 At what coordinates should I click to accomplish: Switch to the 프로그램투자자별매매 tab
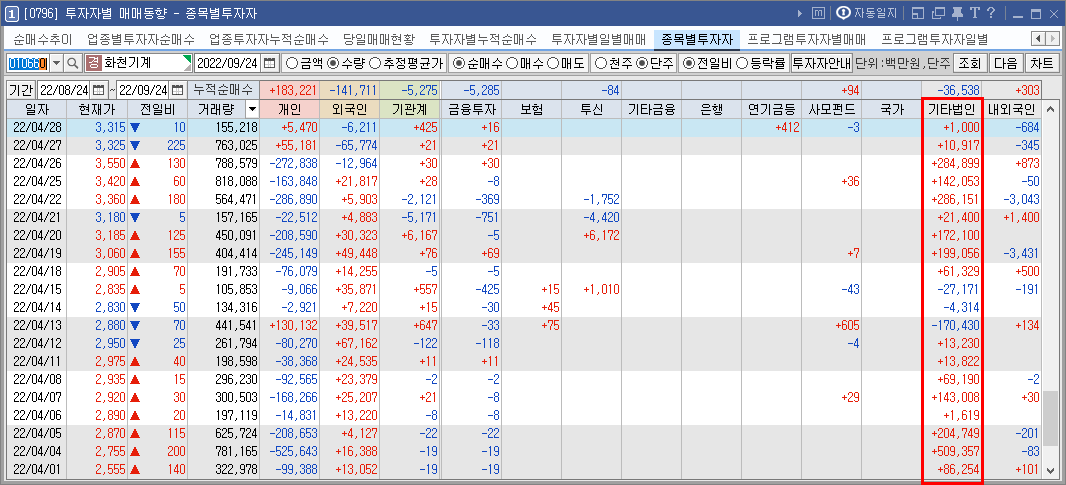tap(807, 39)
